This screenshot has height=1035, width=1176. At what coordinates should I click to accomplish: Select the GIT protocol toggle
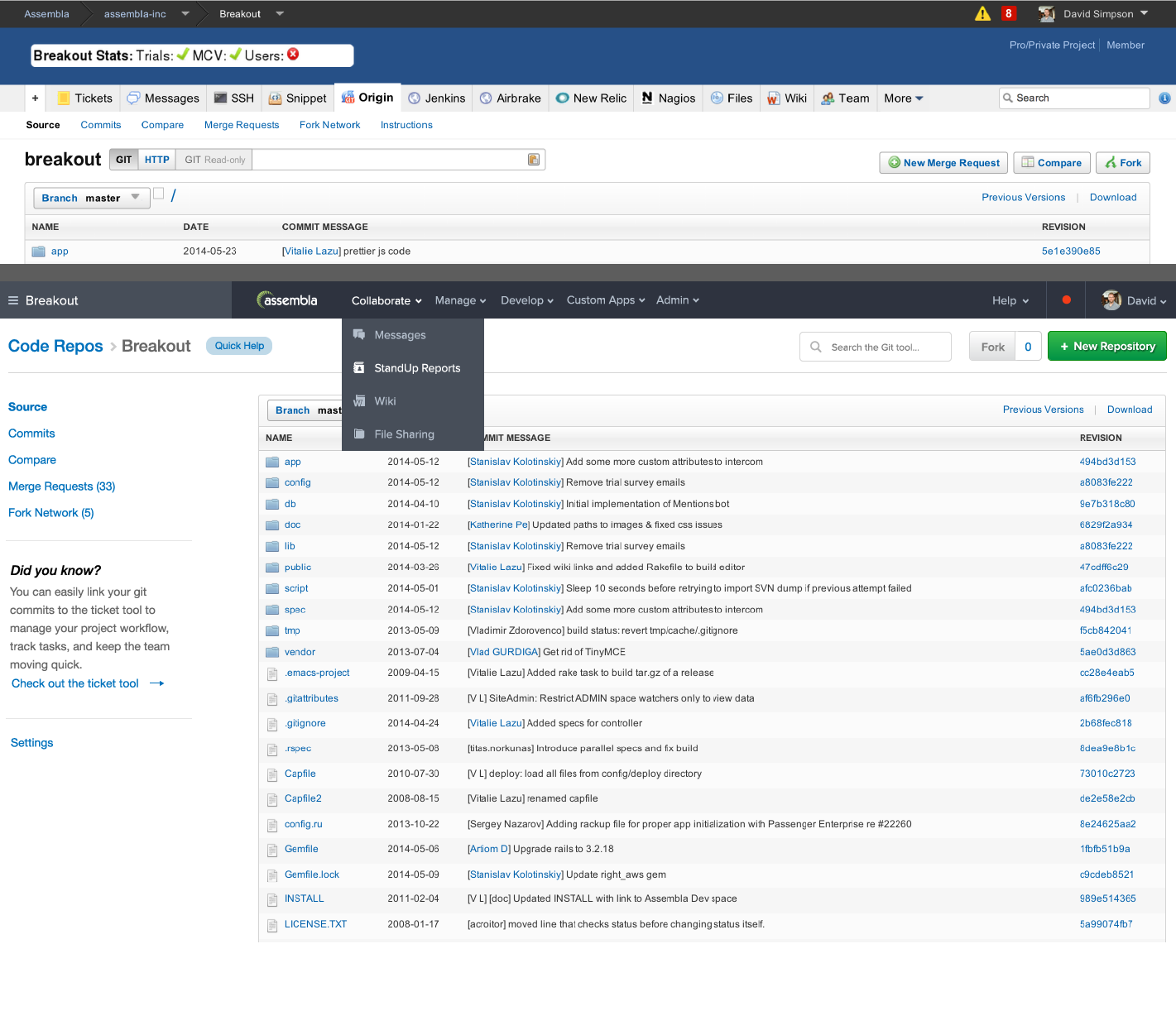(x=123, y=160)
